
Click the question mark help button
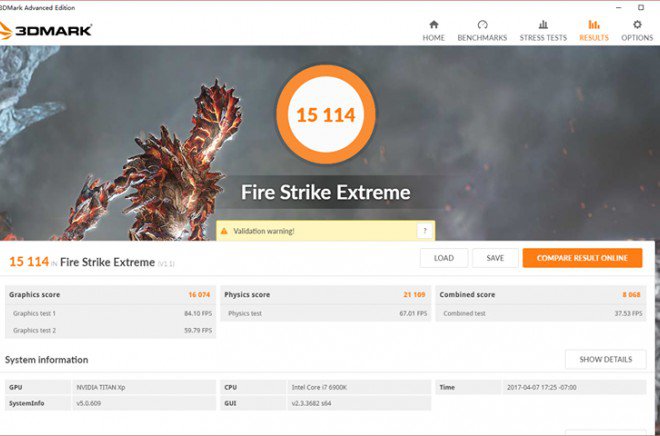pos(424,231)
